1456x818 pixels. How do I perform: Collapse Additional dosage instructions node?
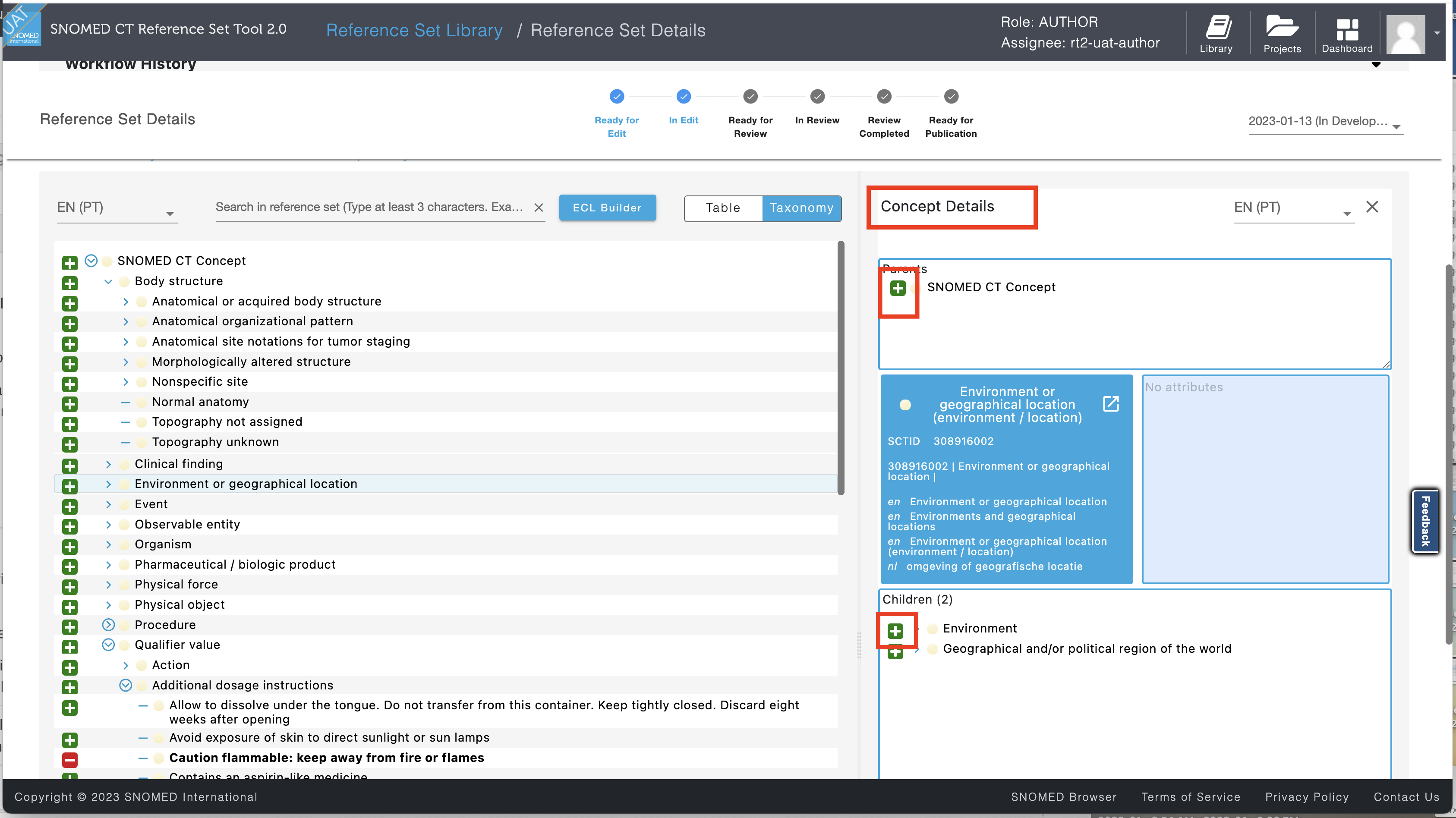(x=126, y=685)
